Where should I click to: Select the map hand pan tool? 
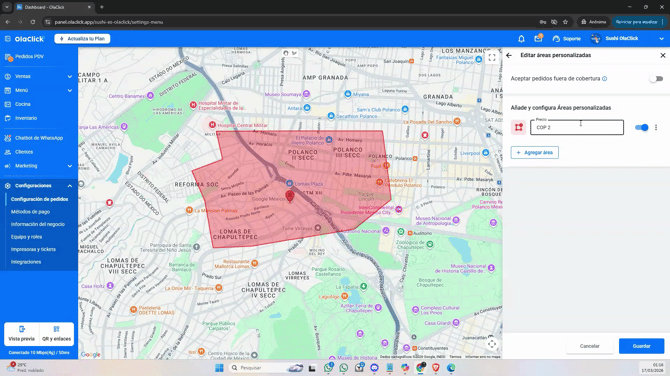coord(286,53)
